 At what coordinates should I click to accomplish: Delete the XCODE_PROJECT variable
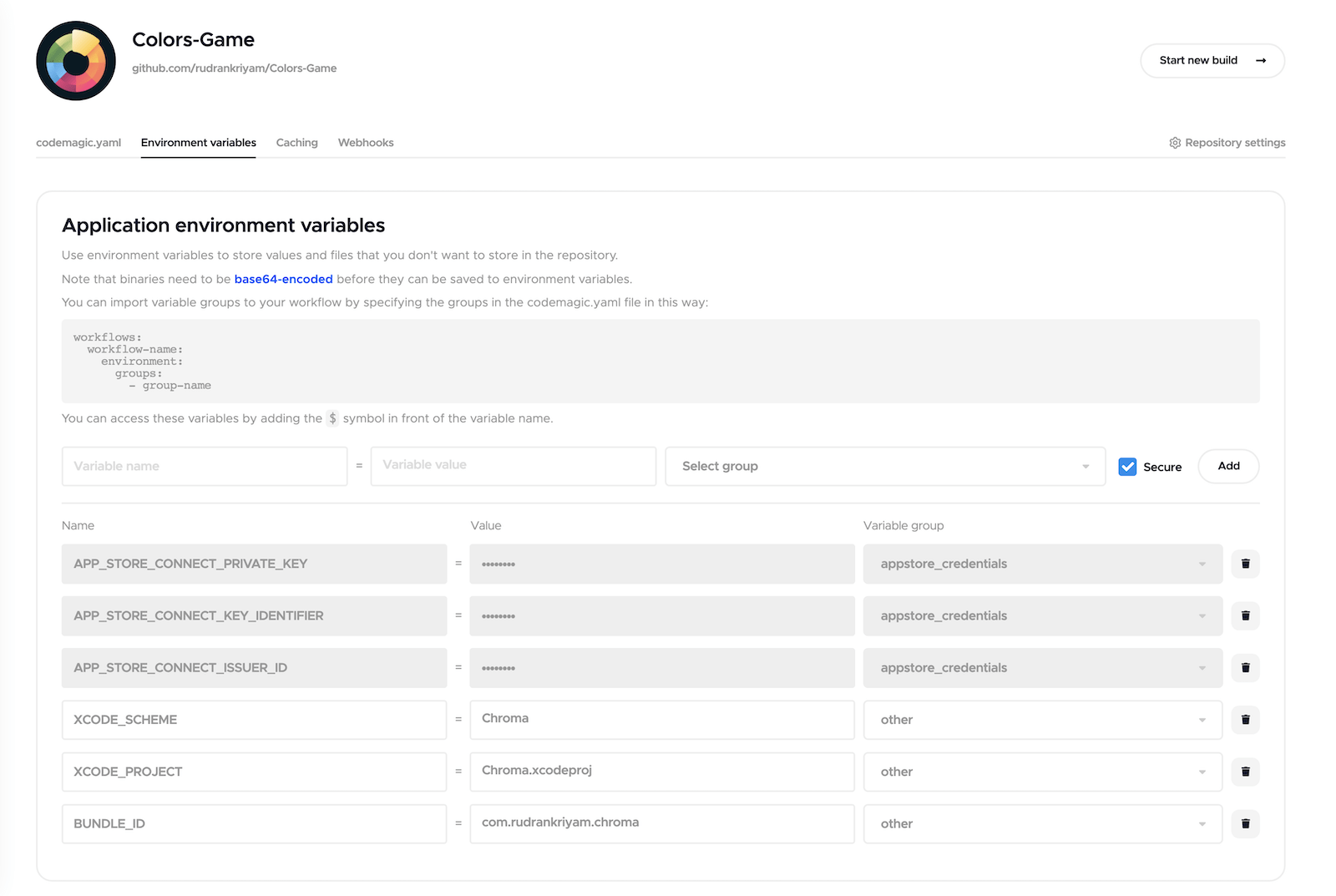click(x=1245, y=772)
